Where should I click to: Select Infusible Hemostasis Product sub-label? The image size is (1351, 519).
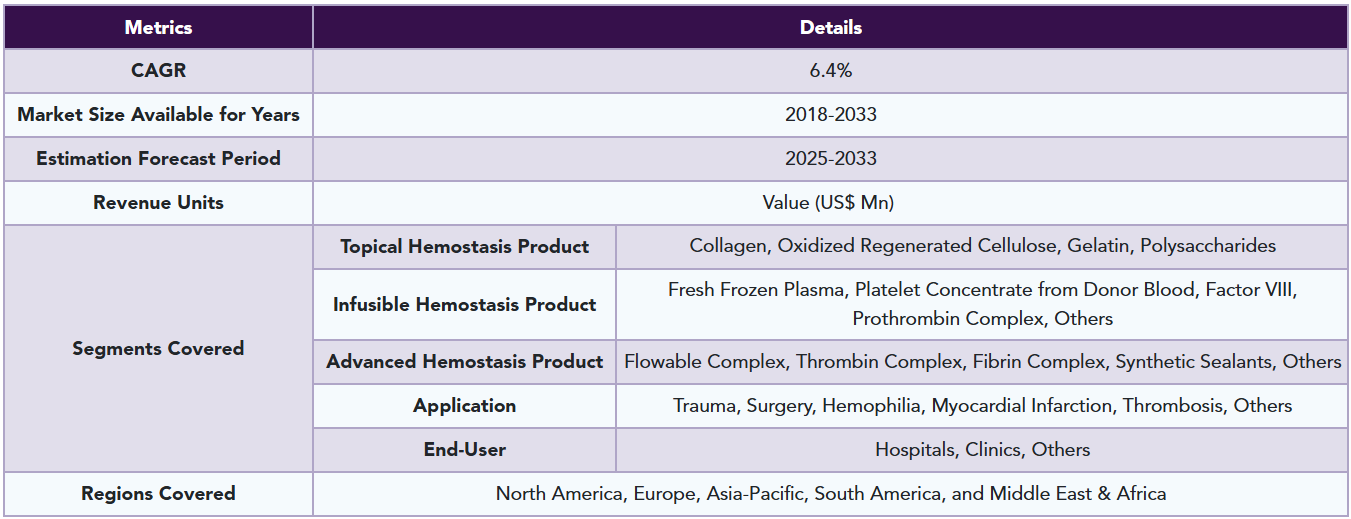tap(465, 305)
